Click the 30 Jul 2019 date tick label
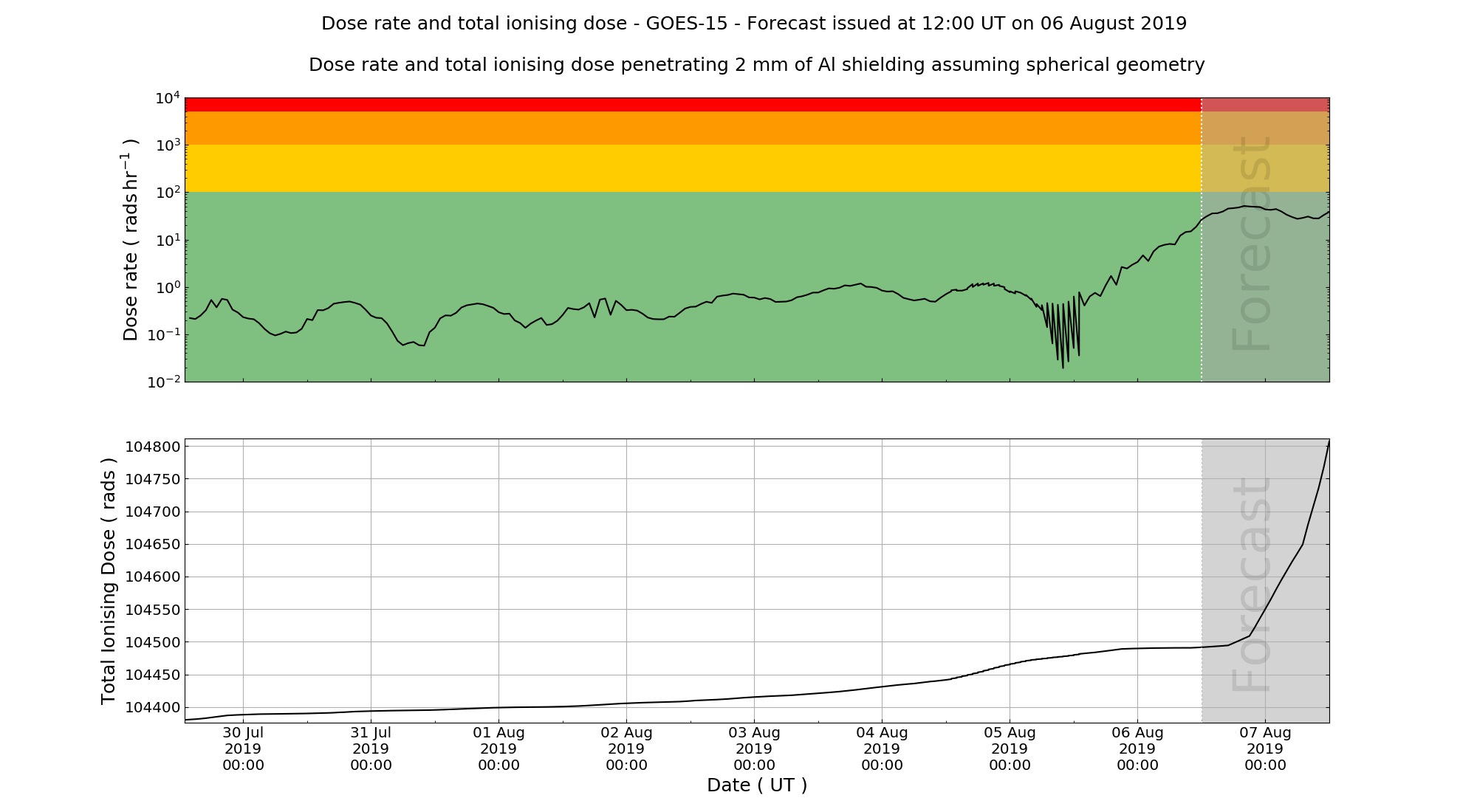This screenshot has height=812, width=1477. [x=243, y=749]
